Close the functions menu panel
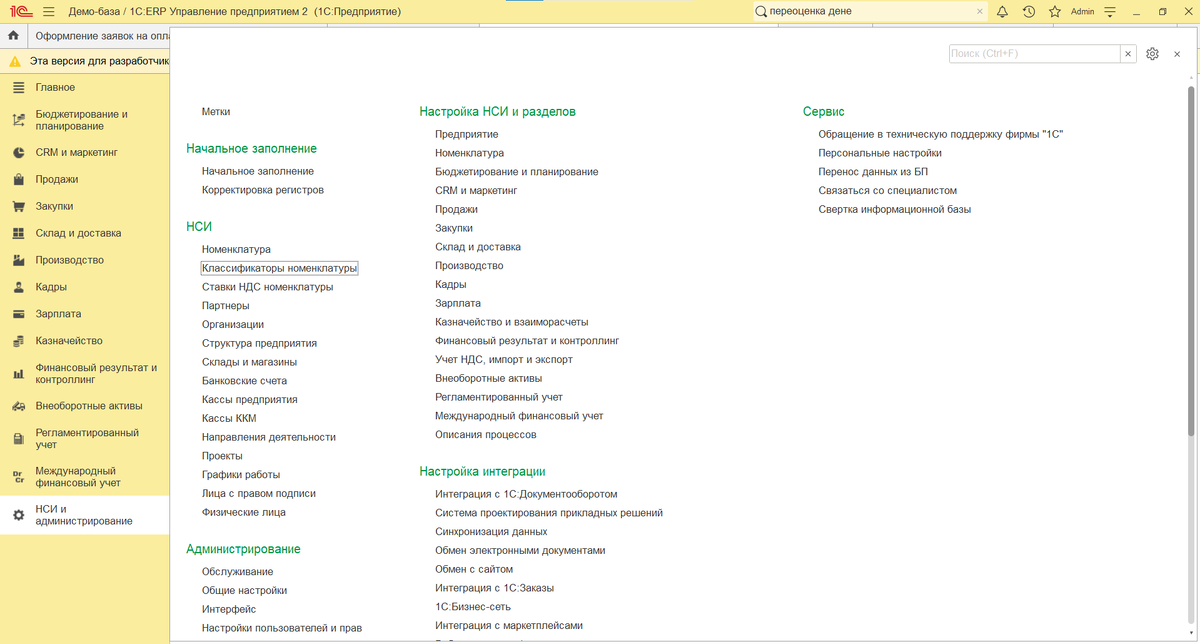 [x=1177, y=54]
